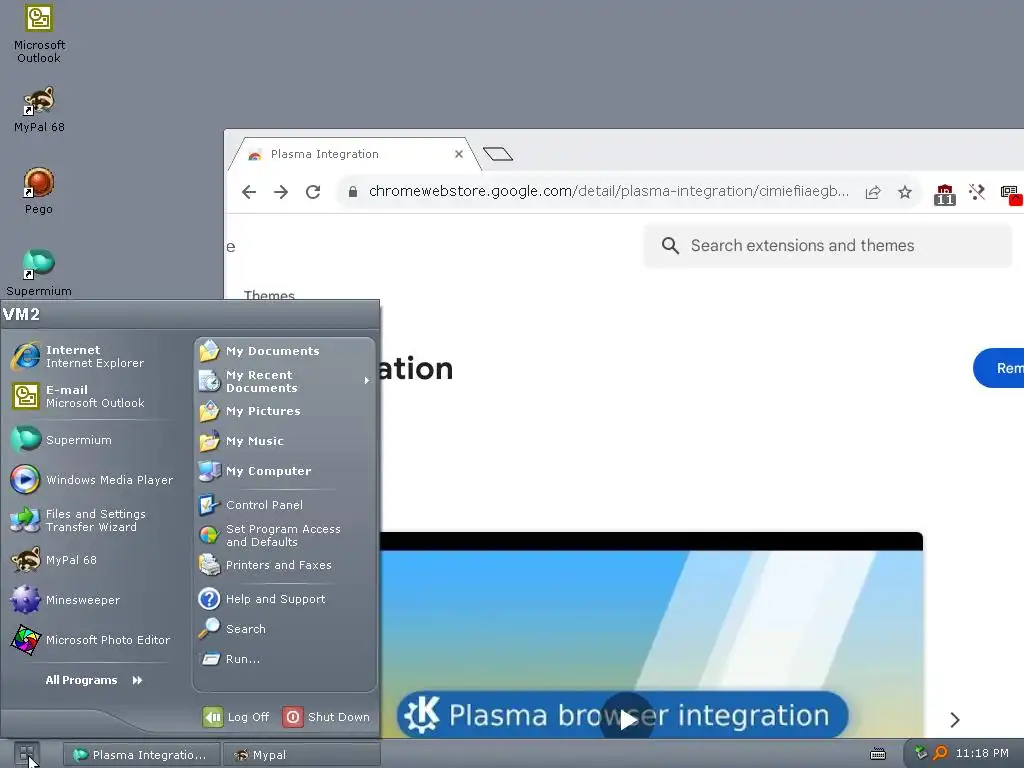Click the blue Remove button

click(x=999, y=368)
